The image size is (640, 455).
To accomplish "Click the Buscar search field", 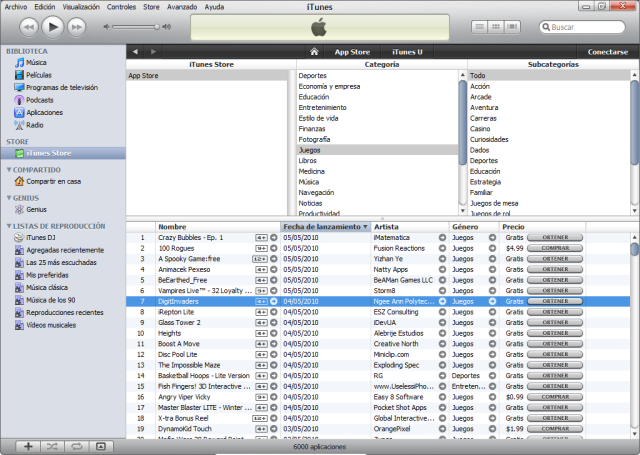I will pos(582,27).
